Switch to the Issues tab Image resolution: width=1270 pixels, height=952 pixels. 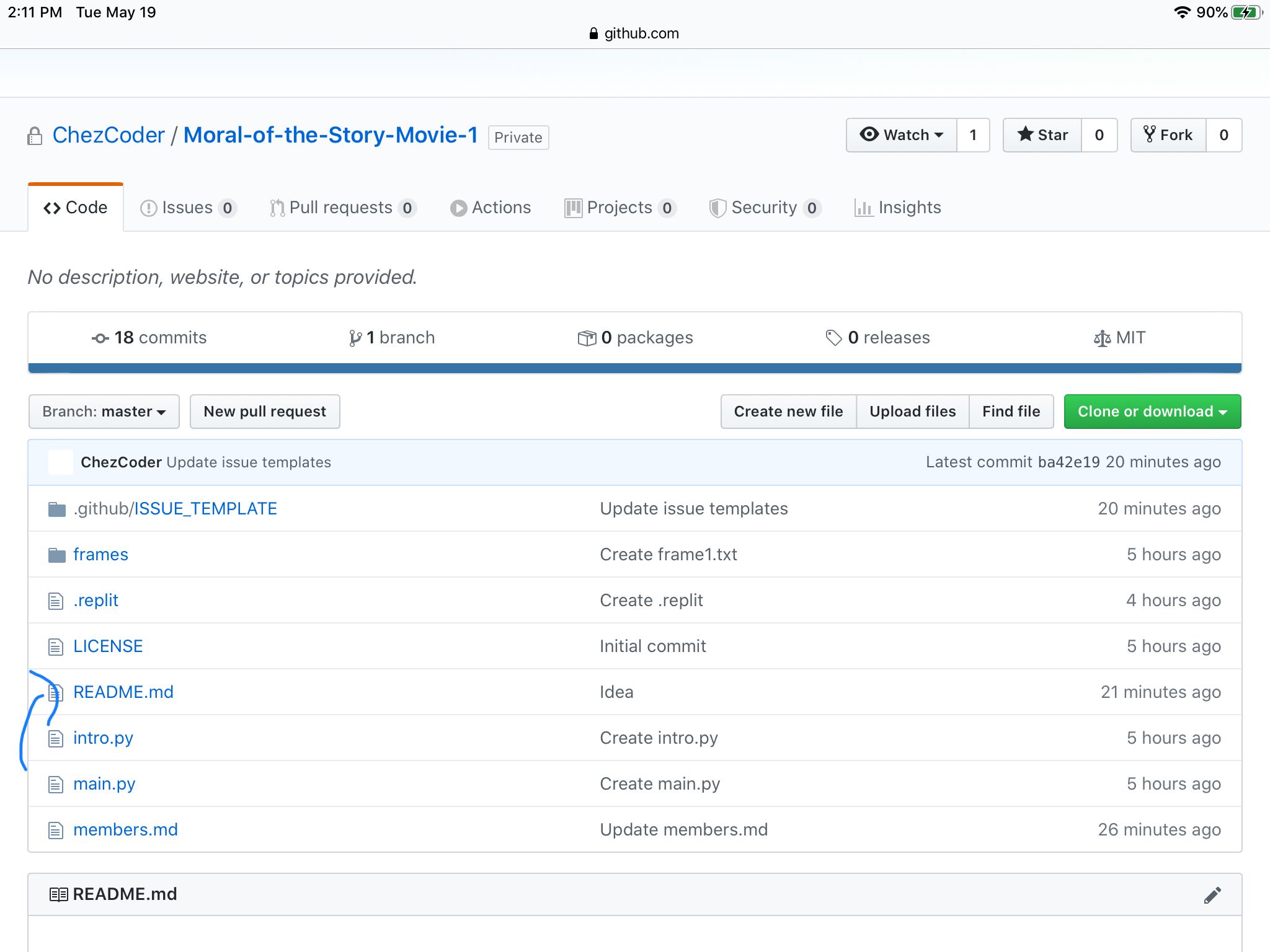pos(189,208)
